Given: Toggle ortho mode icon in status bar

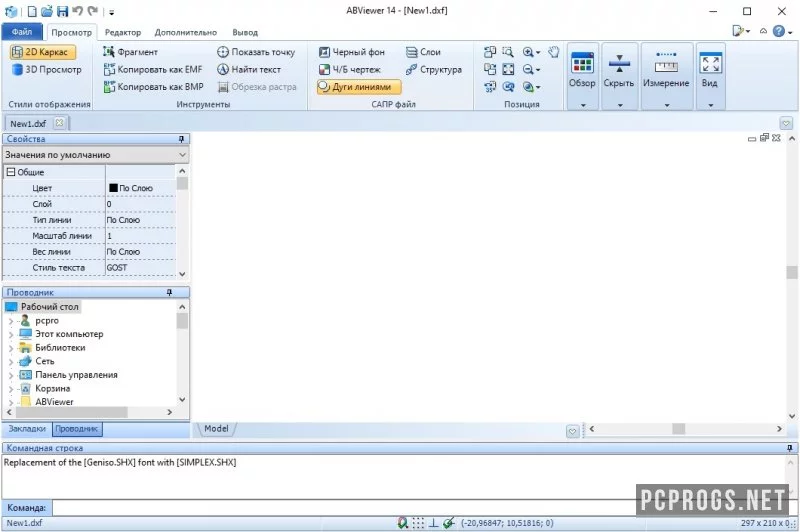Looking at the screenshot, I should point(433,523).
